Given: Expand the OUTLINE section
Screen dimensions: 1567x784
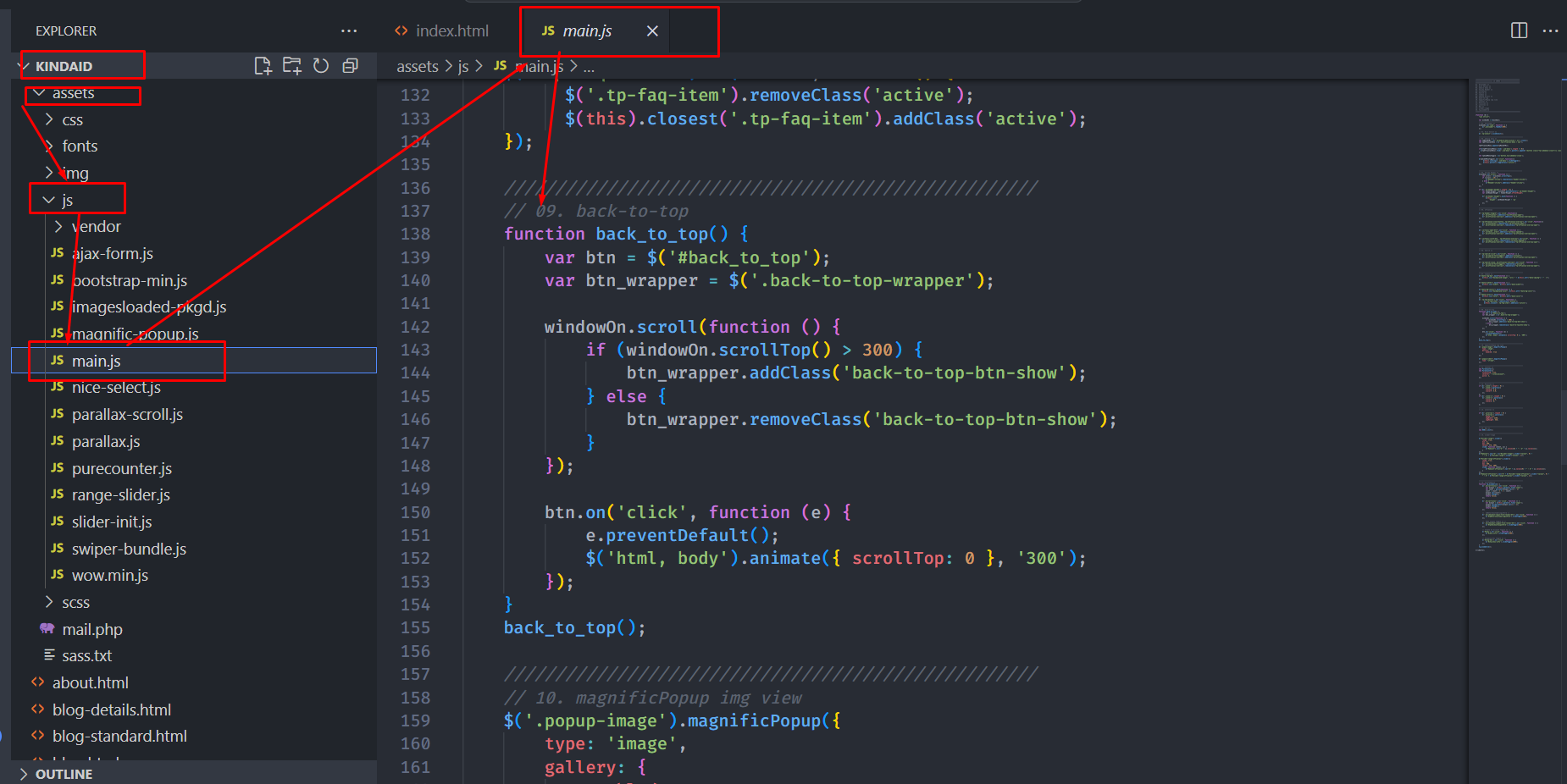Looking at the screenshot, I should (64, 774).
